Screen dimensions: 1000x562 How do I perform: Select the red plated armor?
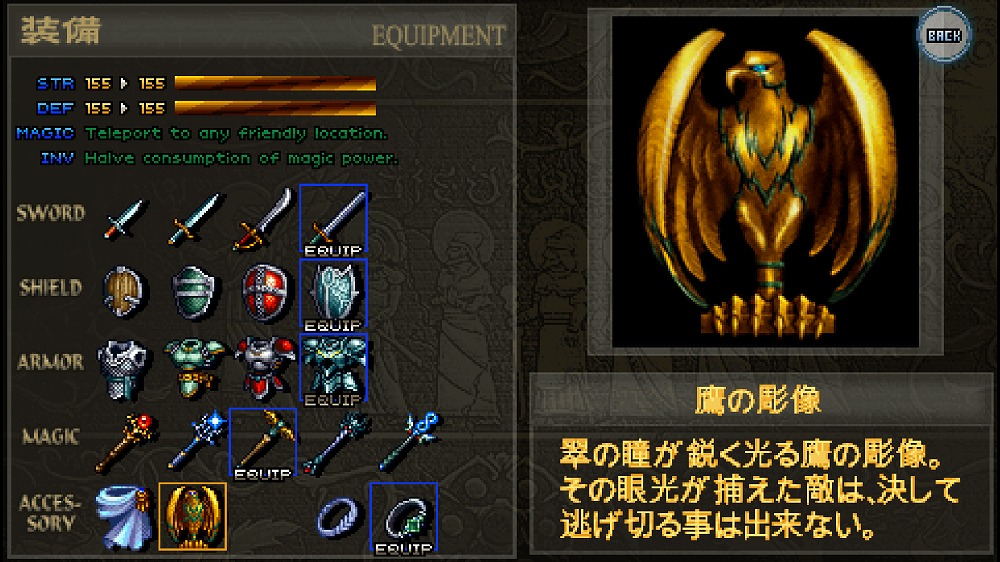point(265,368)
